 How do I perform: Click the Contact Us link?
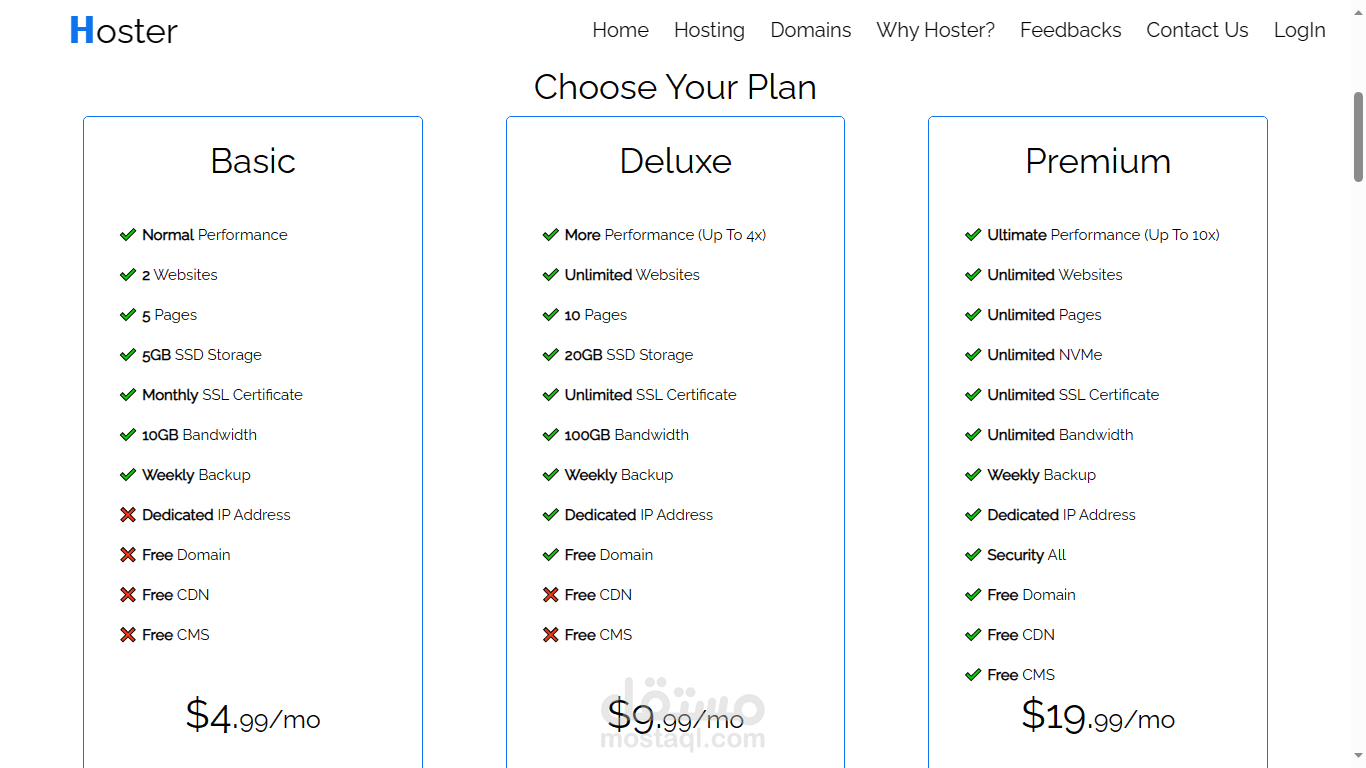click(1197, 31)
